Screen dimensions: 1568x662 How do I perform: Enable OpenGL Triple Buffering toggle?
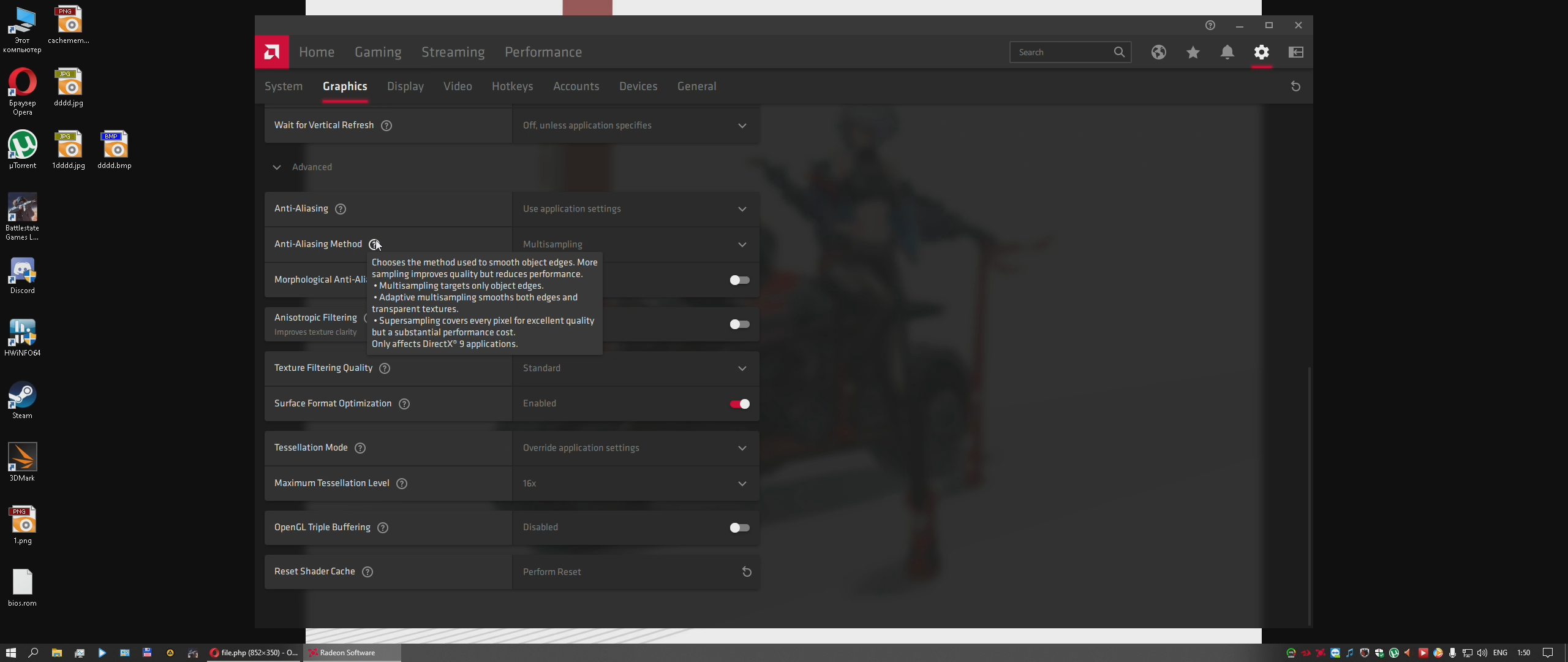click(x=739, y=528)
